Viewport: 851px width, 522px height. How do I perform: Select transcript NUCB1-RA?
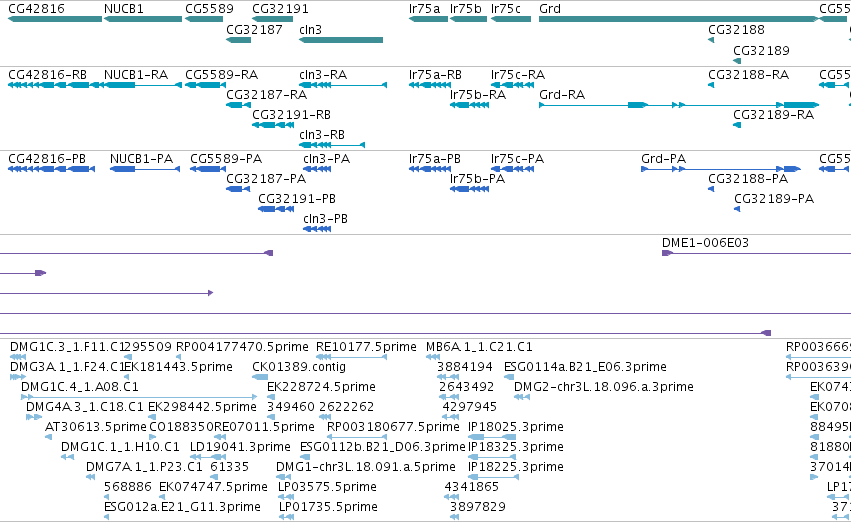[x=143, y=85]
